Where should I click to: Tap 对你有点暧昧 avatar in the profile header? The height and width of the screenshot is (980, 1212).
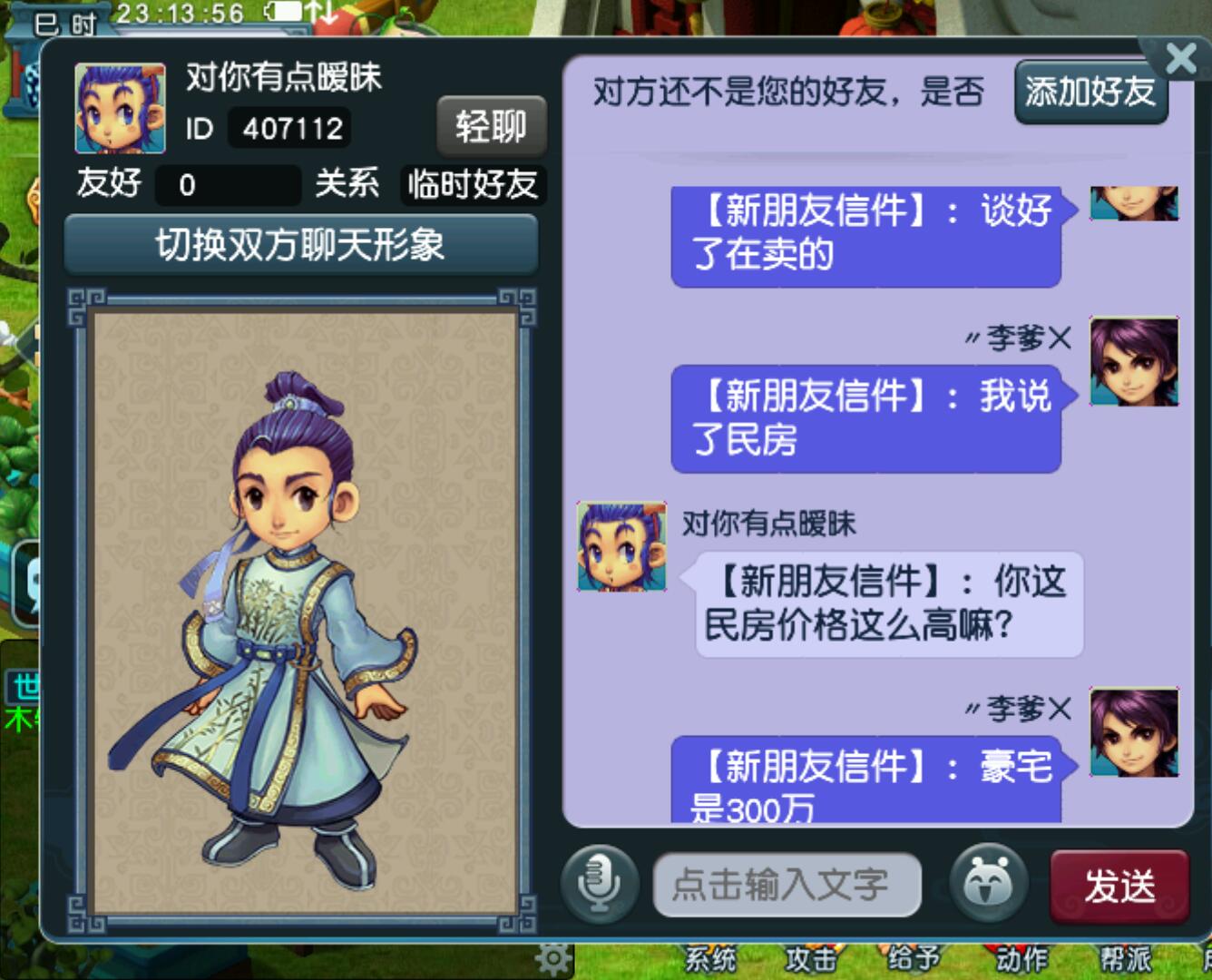tap(120, 107)
